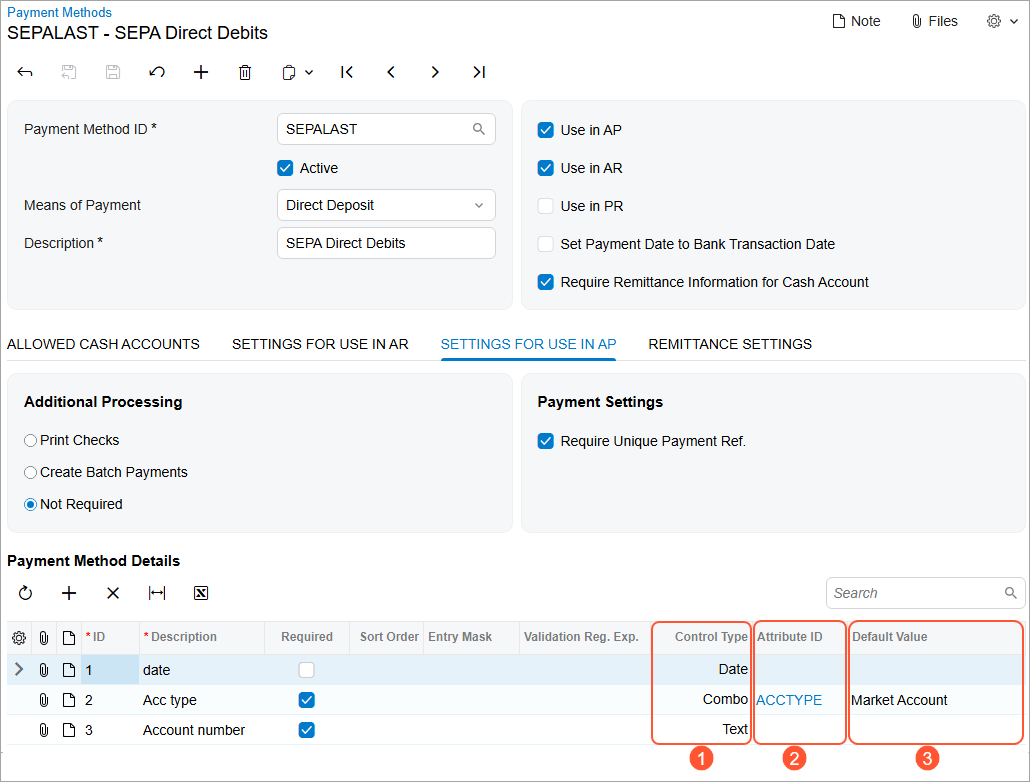Open the Means of Payment dropdown
This screenshot has width=1030, height=782.
pos(386,205)
